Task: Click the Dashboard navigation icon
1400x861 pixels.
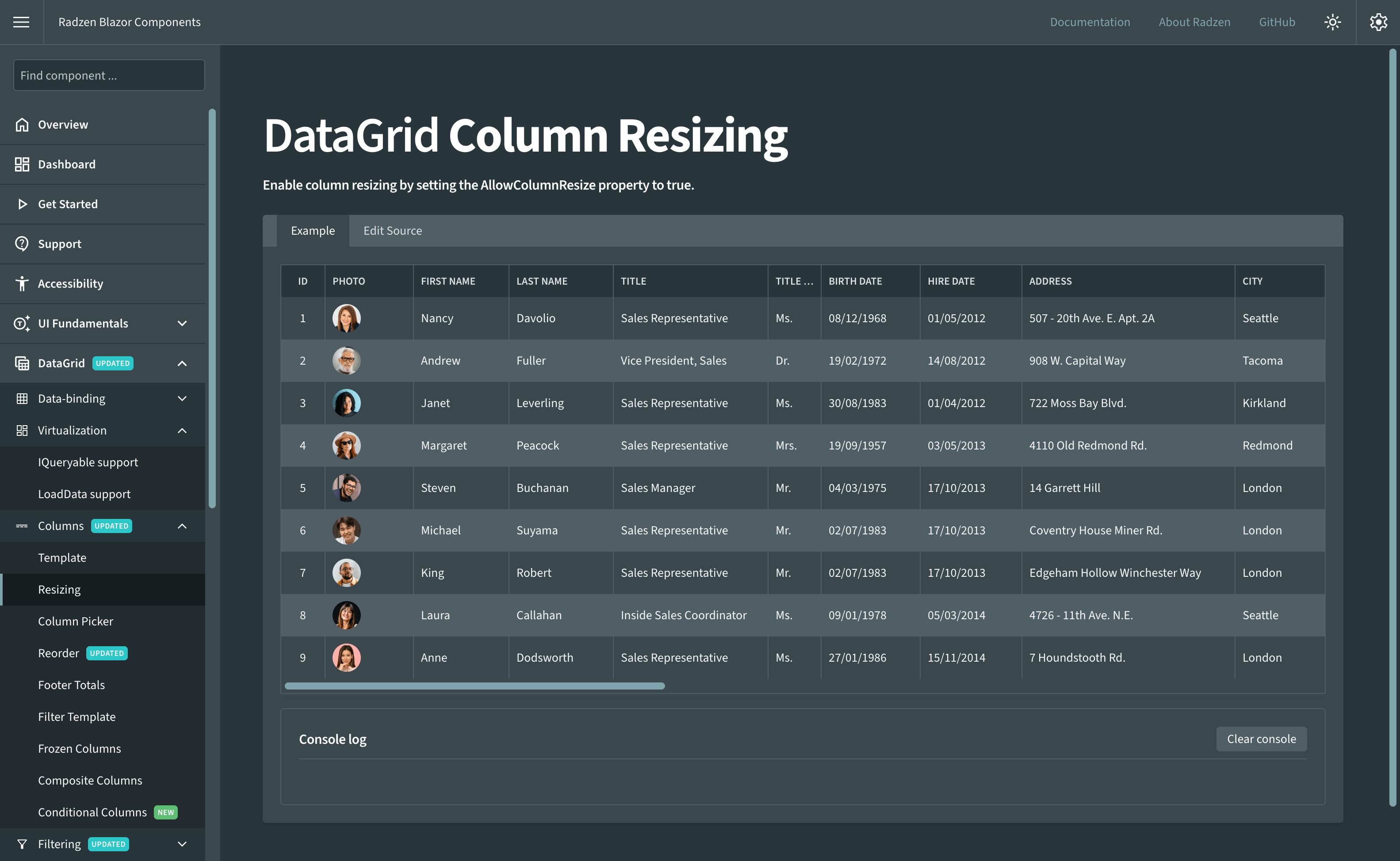Action: [x=22, y=164]
